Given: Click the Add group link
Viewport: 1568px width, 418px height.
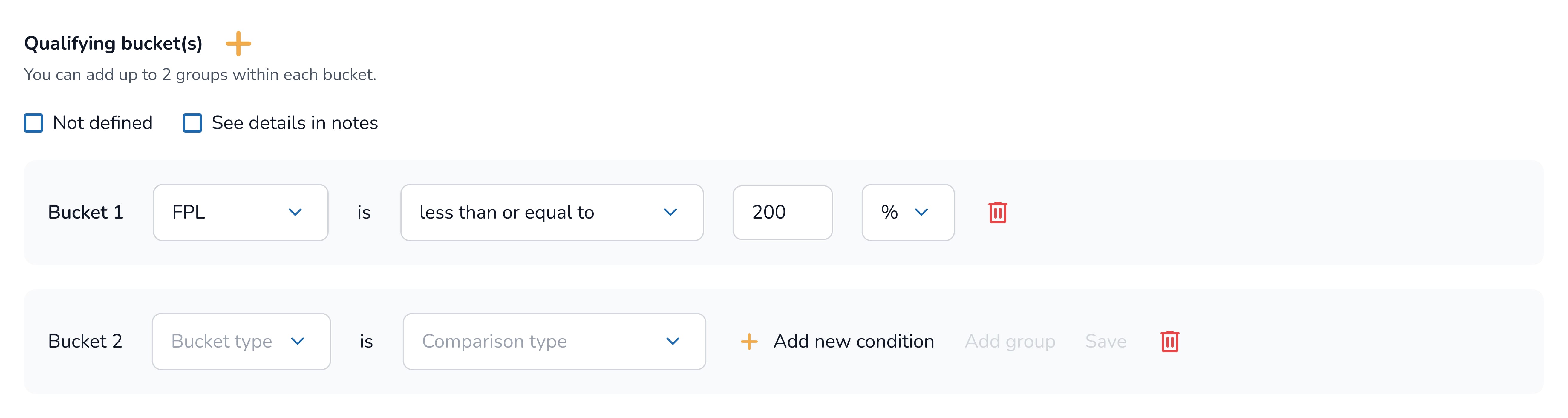Looking at the screenshot, I should 1010,341.
